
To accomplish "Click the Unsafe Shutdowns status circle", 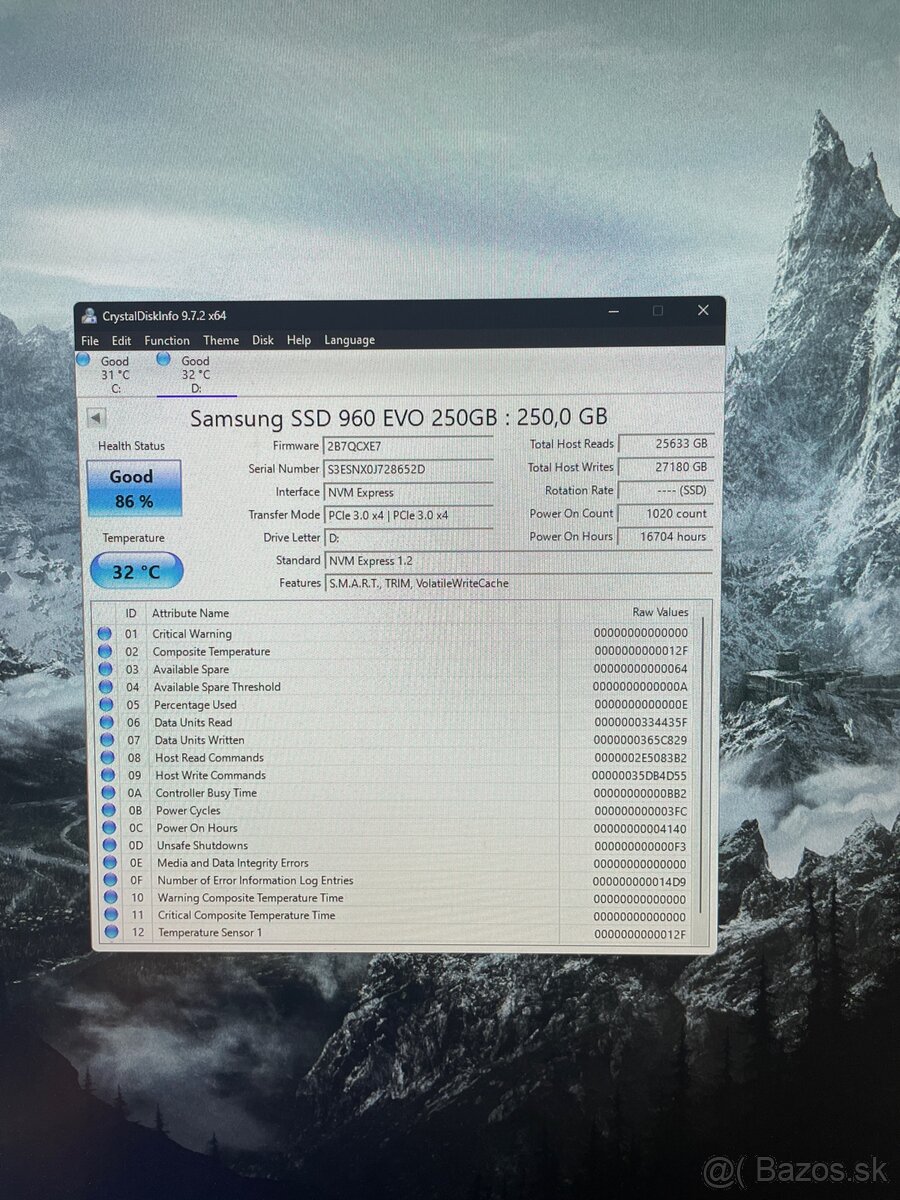I will (108, 845).
